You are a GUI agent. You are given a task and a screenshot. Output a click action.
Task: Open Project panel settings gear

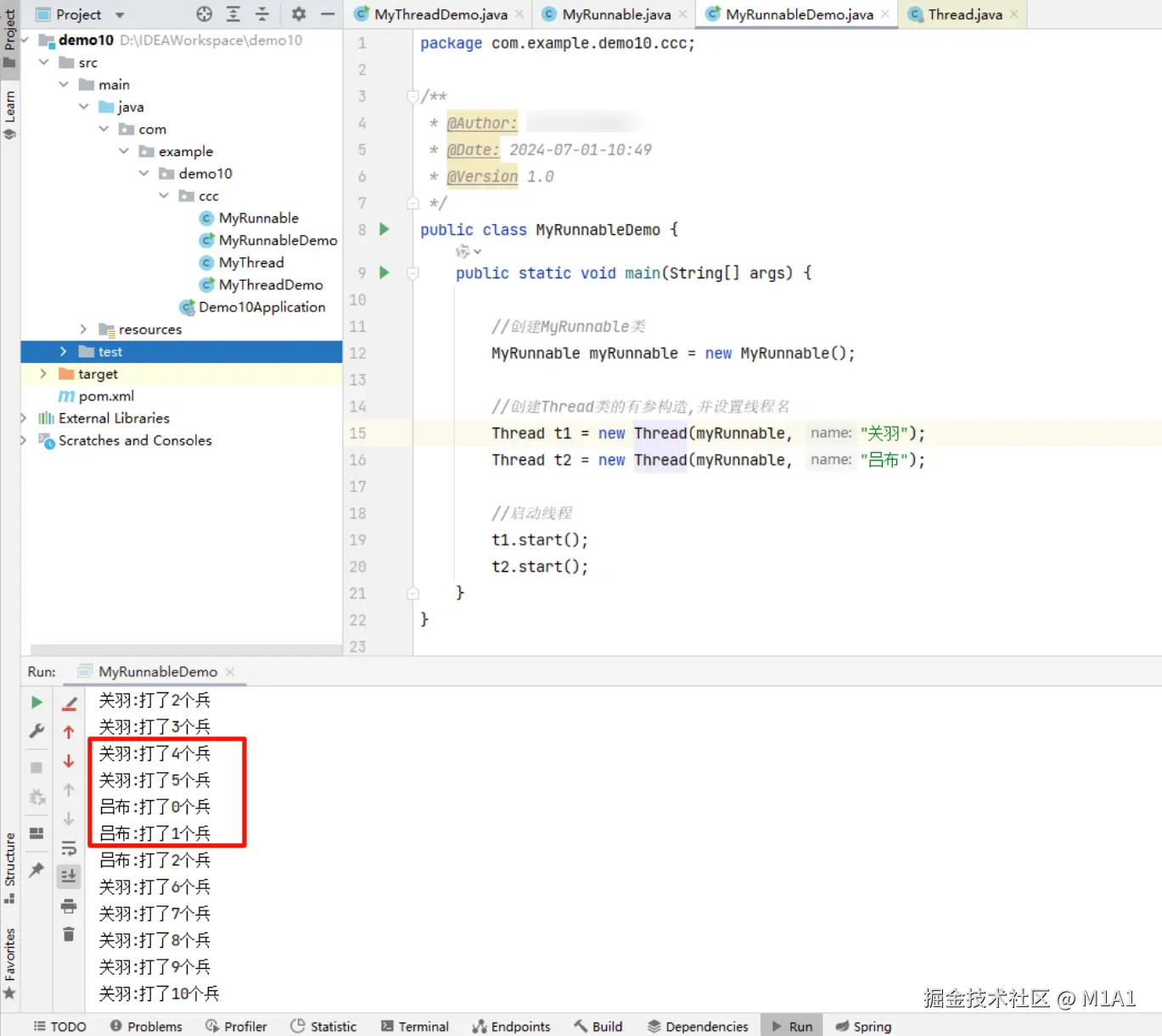[x=299, y=14]
